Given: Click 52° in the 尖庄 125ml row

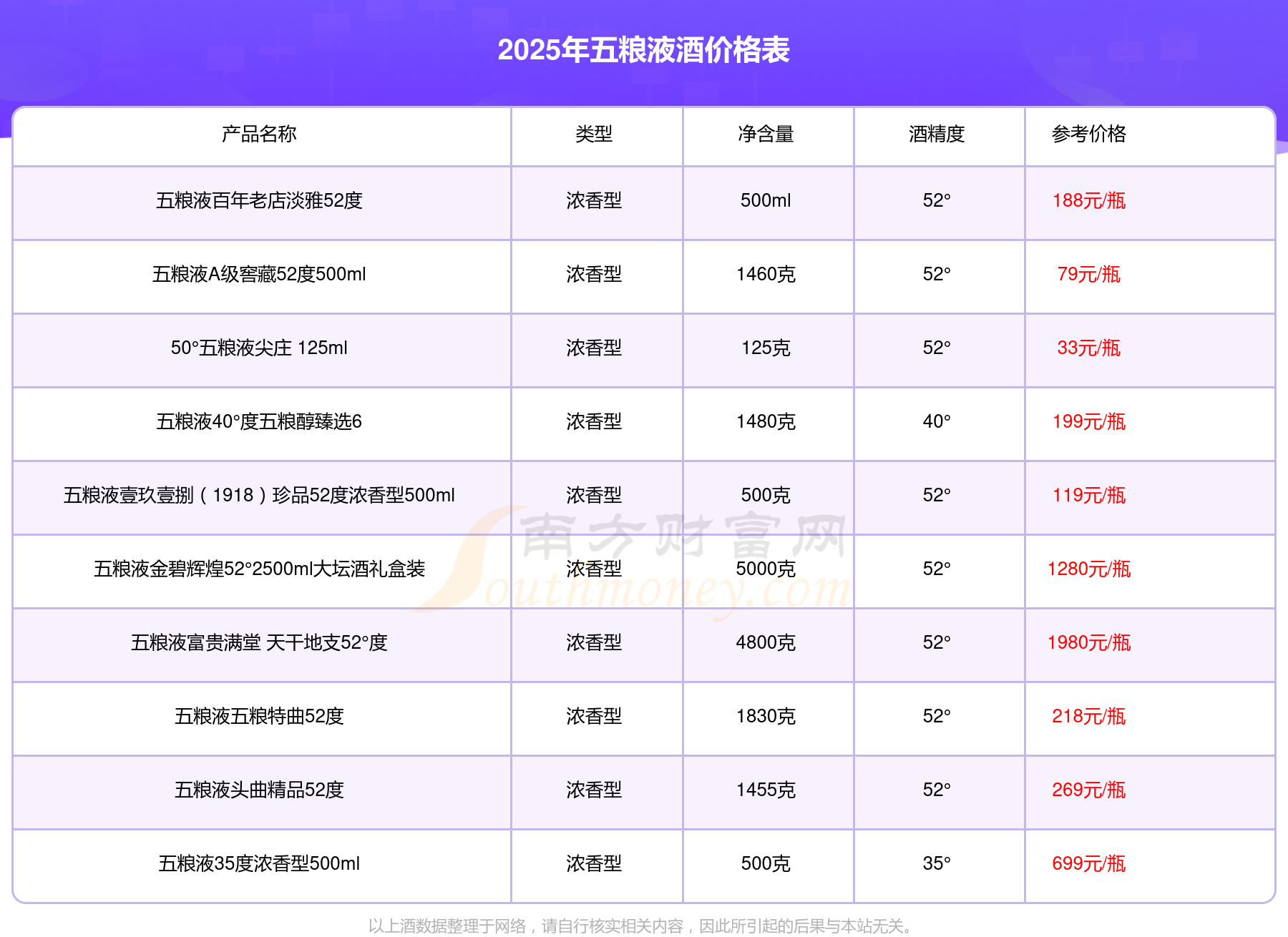Looking at the screenshot, I should (x=937, y=348).
